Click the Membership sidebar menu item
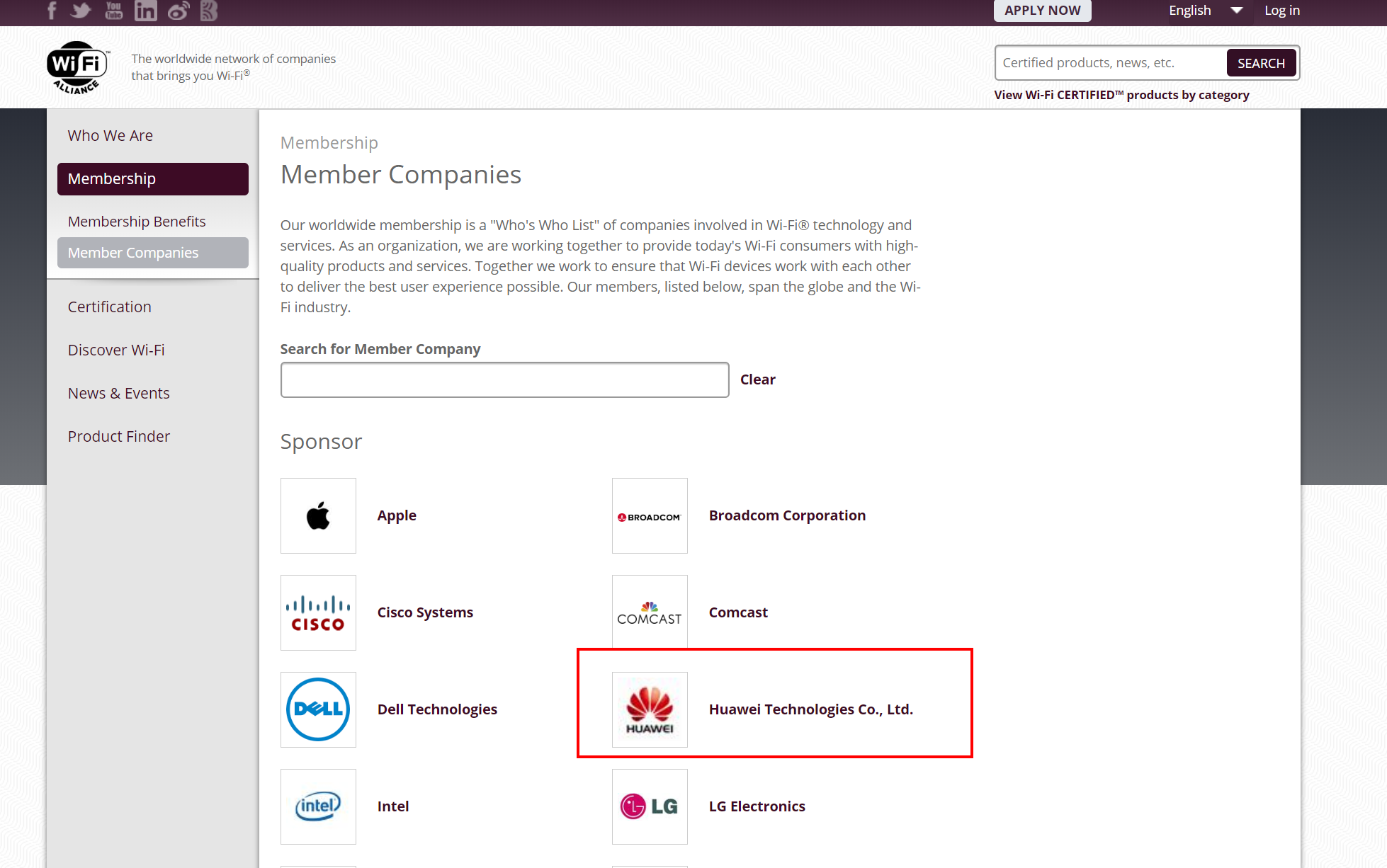 point(152,179)
